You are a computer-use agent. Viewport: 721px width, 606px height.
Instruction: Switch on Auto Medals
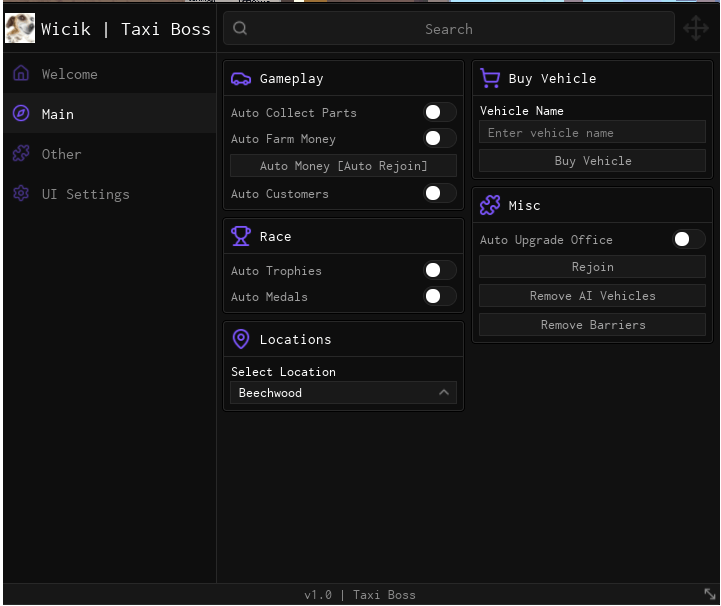[440, 296]
